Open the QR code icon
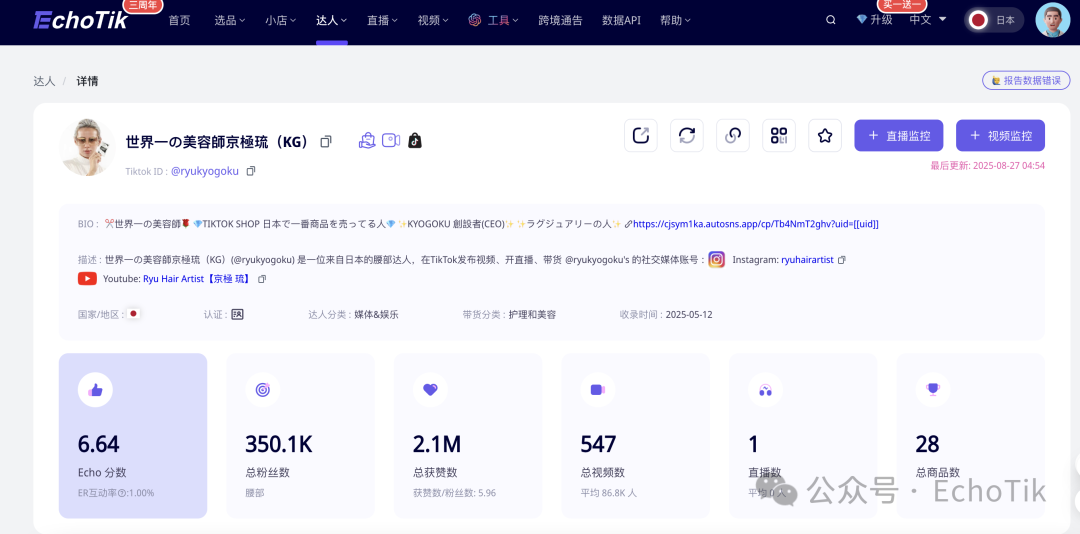The width and height of the screenshot is (1080, 534). coord(779,136)
